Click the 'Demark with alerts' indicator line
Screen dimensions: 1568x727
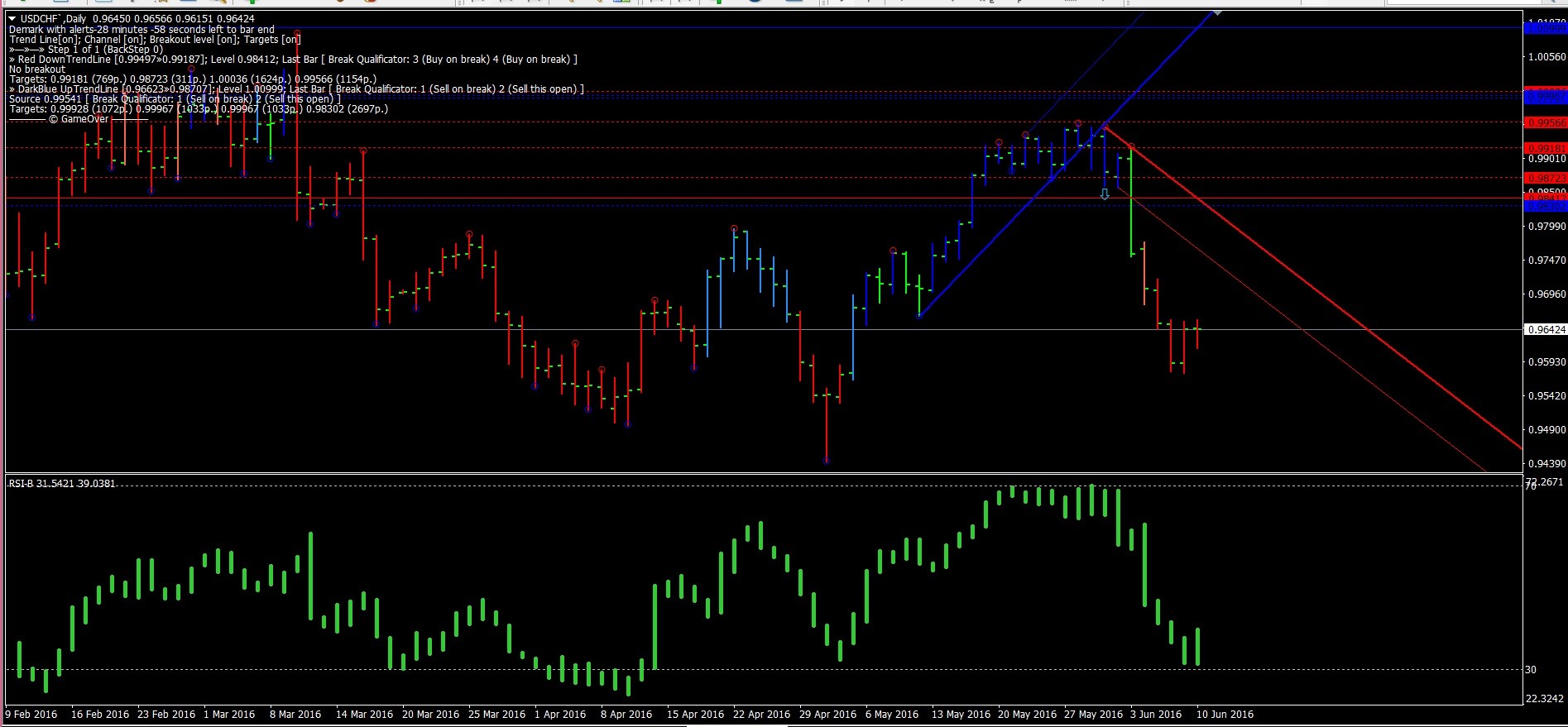click(x=141, y=29)
